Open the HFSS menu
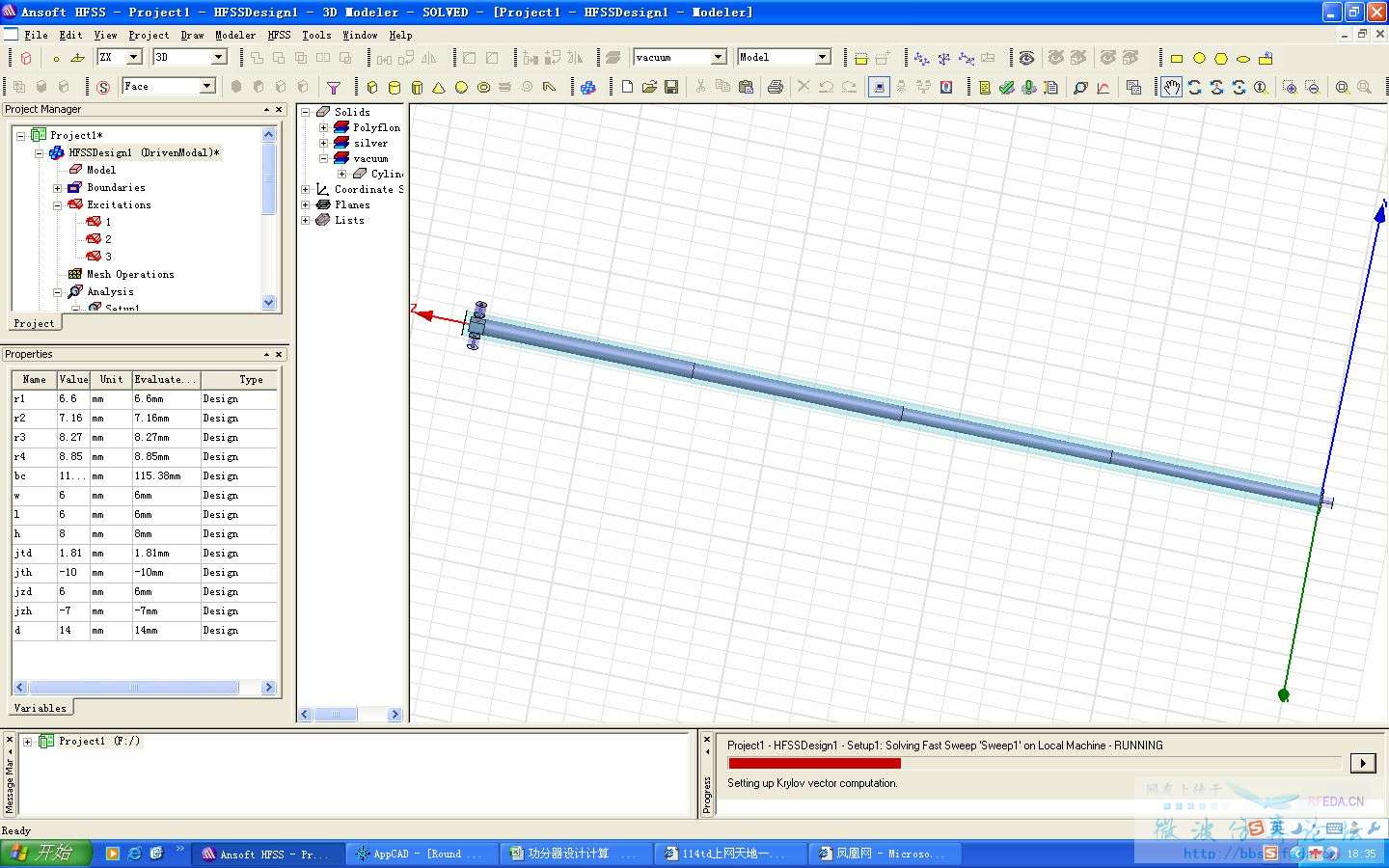Screen dimensions: 1389x868 pyautogui.click(x=279, y=35)
